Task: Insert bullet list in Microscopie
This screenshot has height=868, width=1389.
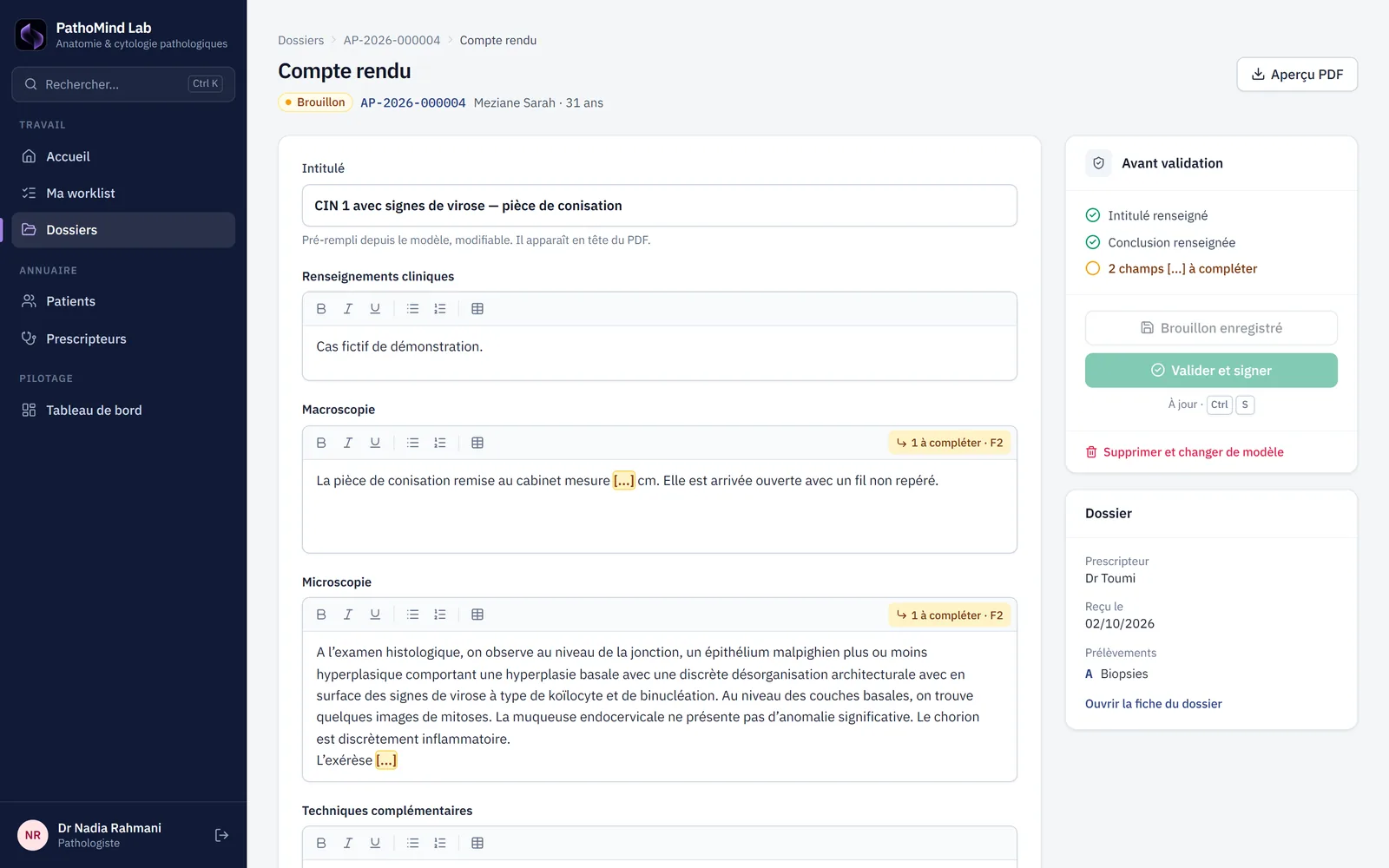Action: pyautogui.click(x=413, y=615)
